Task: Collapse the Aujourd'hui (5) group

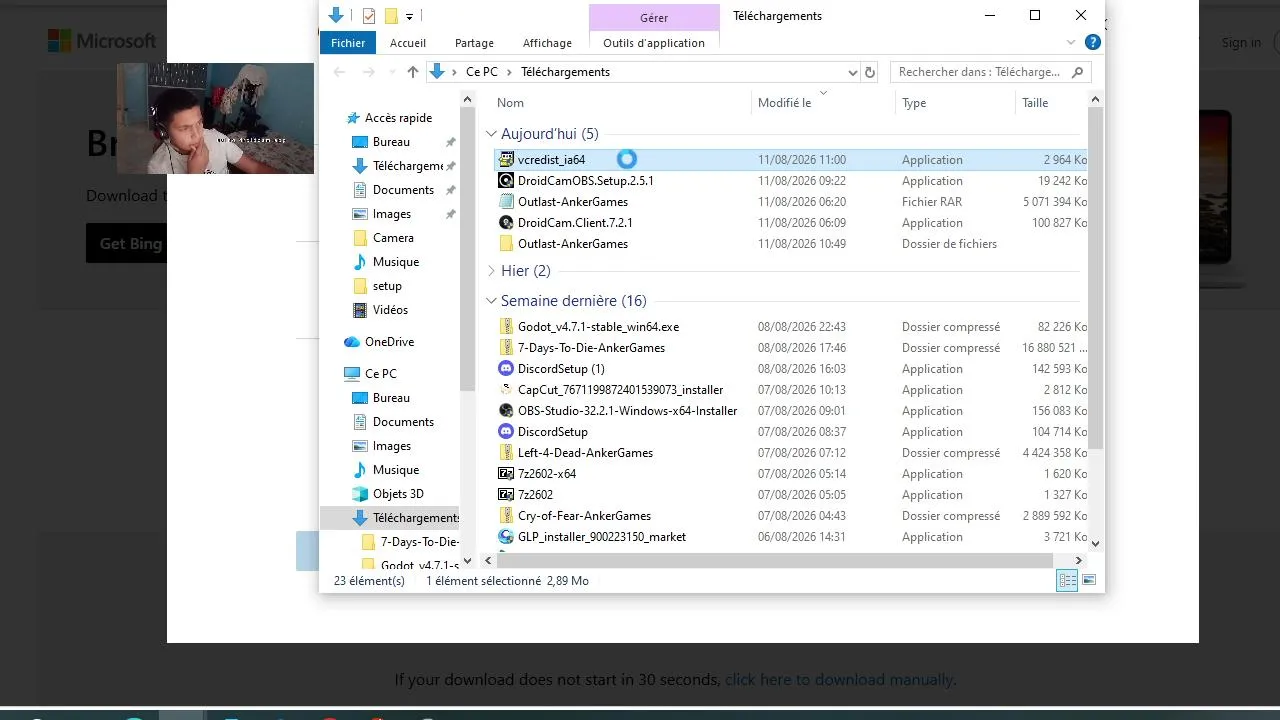Action: tap(491, 134)
